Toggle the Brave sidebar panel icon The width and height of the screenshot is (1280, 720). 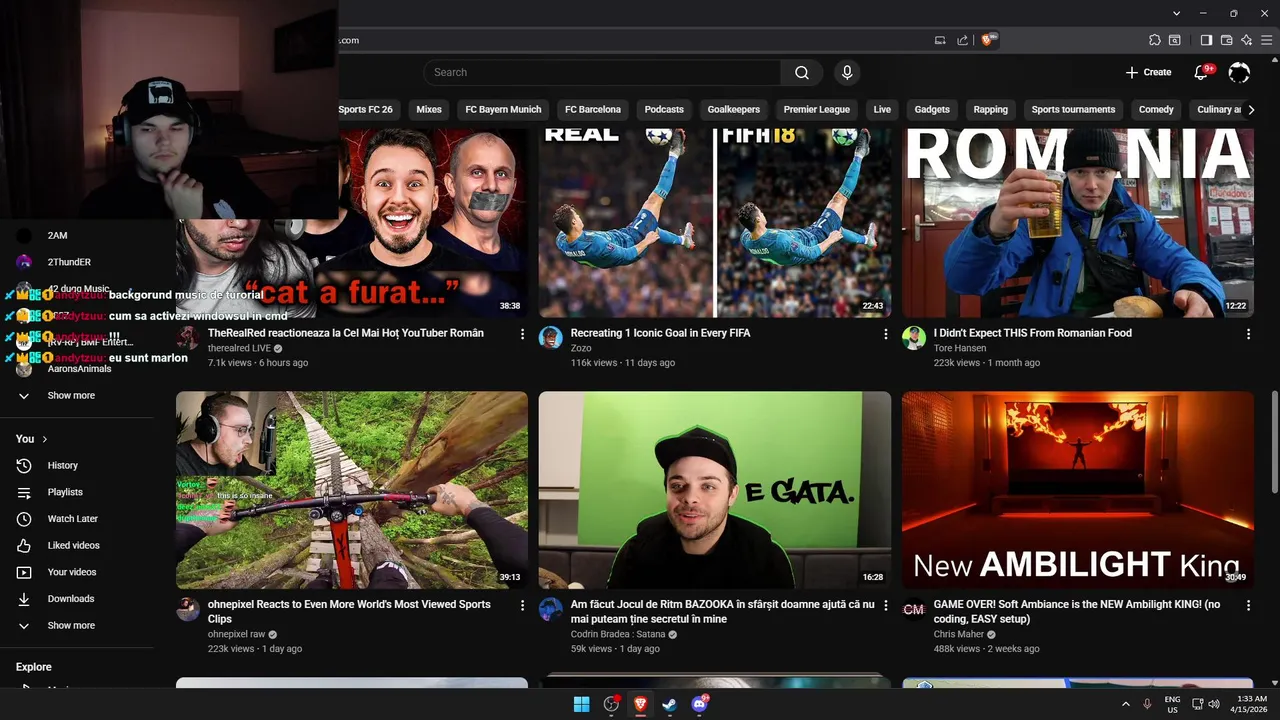point(1206,40)
